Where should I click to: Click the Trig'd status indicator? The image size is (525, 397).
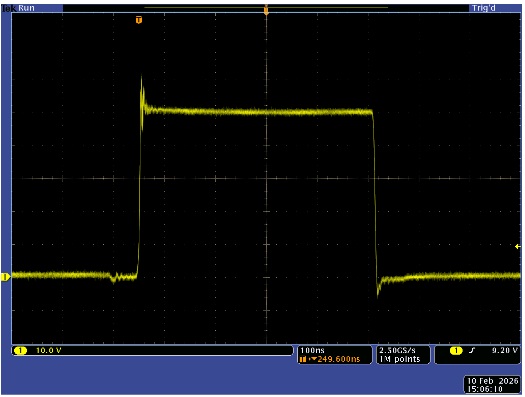483,8
